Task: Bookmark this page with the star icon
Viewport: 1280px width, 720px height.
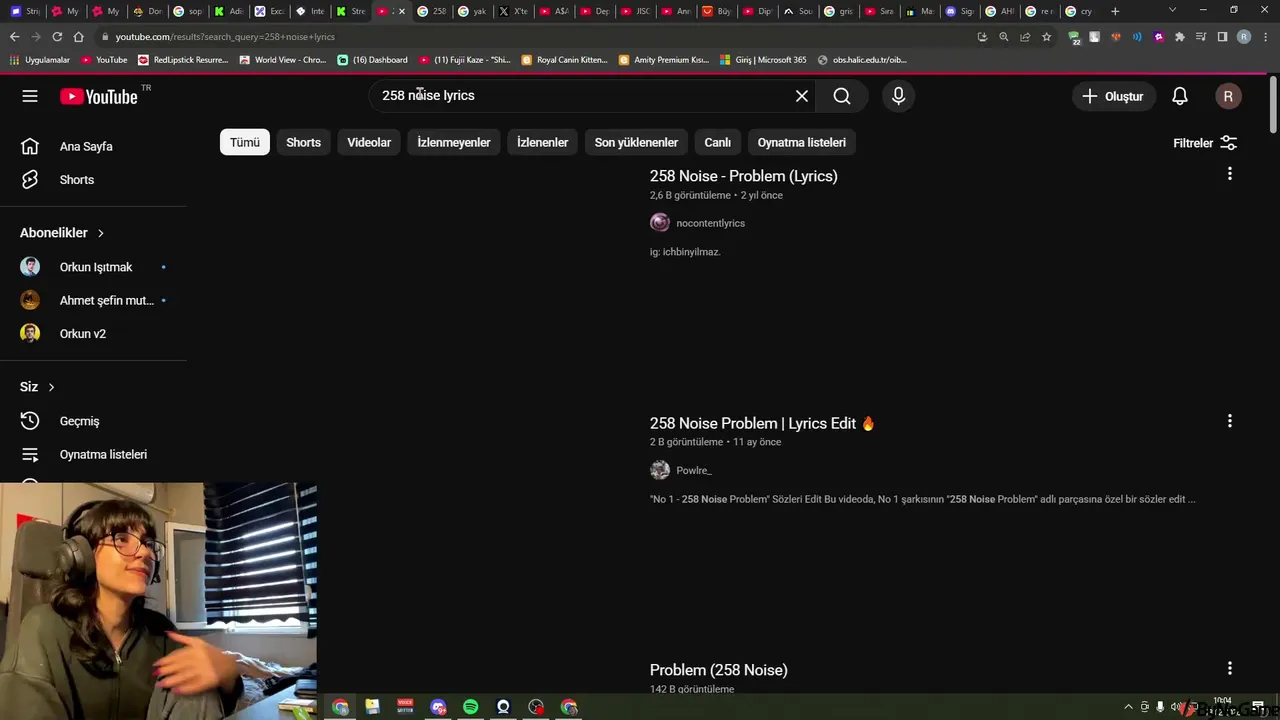Action: (x=1046, y=37)
